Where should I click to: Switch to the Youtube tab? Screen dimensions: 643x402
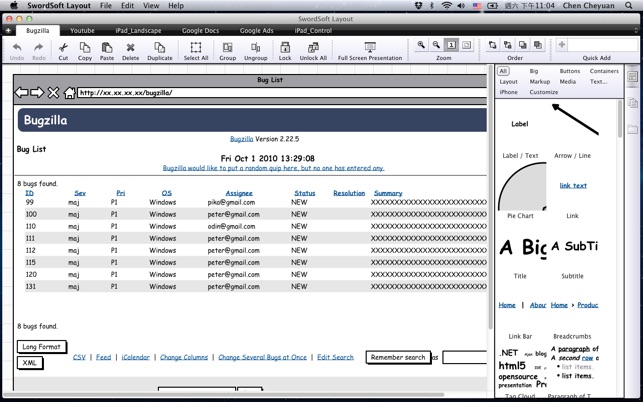(82, 31)
